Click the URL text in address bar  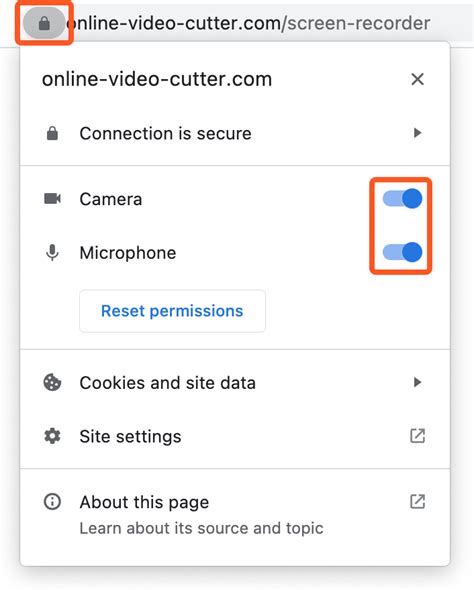click(x=248, y=23)
